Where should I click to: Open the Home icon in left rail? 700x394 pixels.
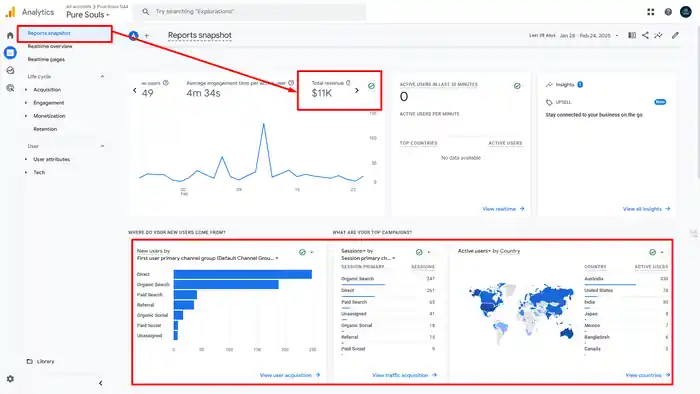coord(10,35)
